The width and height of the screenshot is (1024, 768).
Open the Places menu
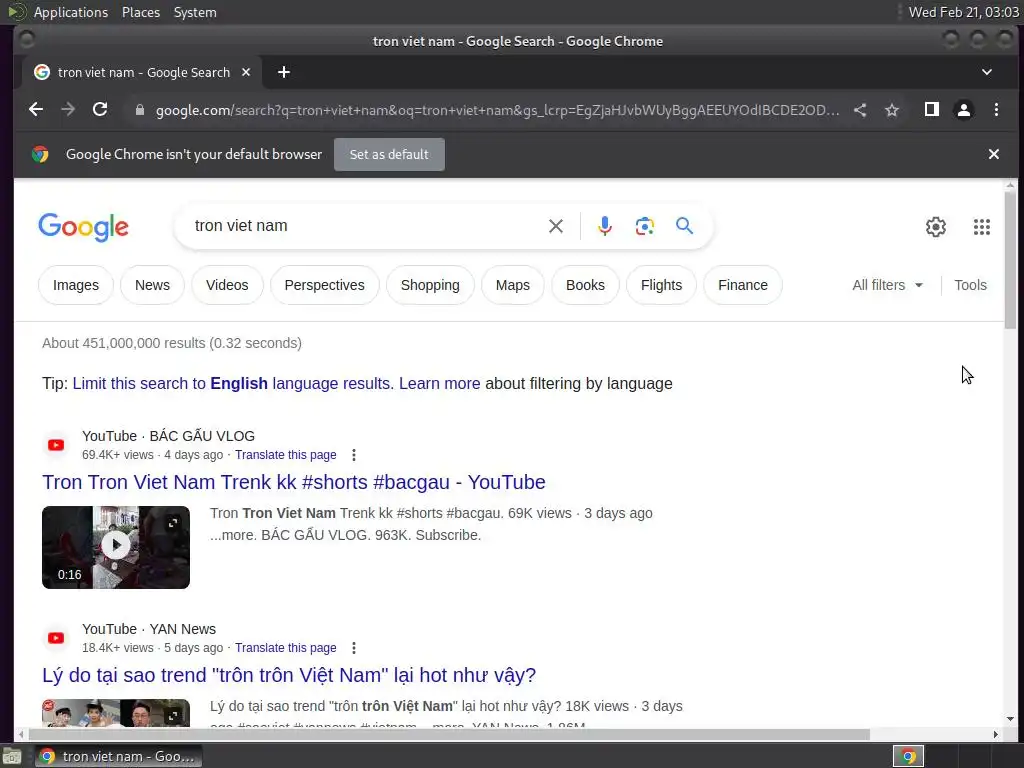[x=140, y=12]
